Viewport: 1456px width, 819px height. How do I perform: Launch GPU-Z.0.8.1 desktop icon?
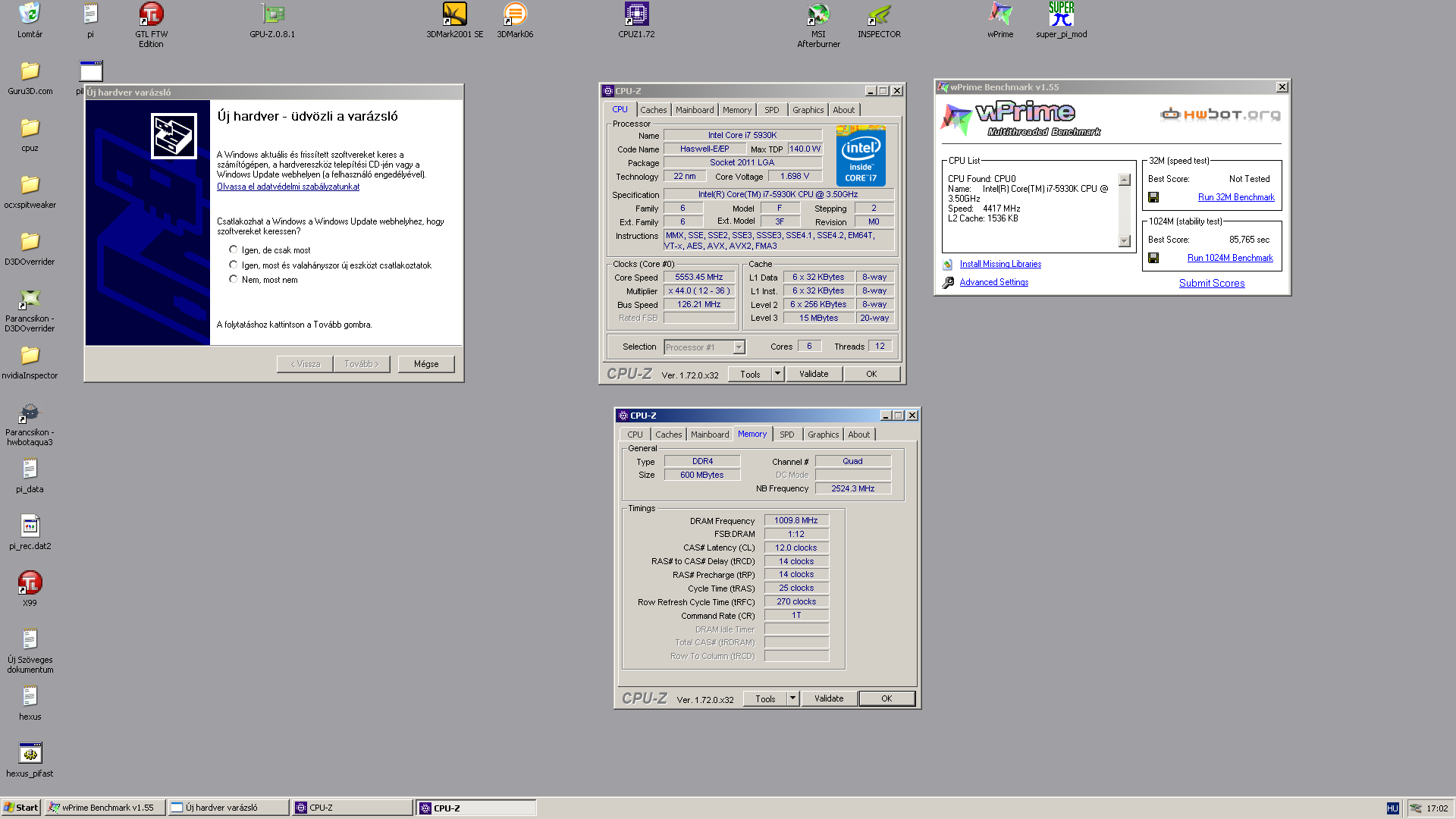pyautogui.click(x=272, y=20)
